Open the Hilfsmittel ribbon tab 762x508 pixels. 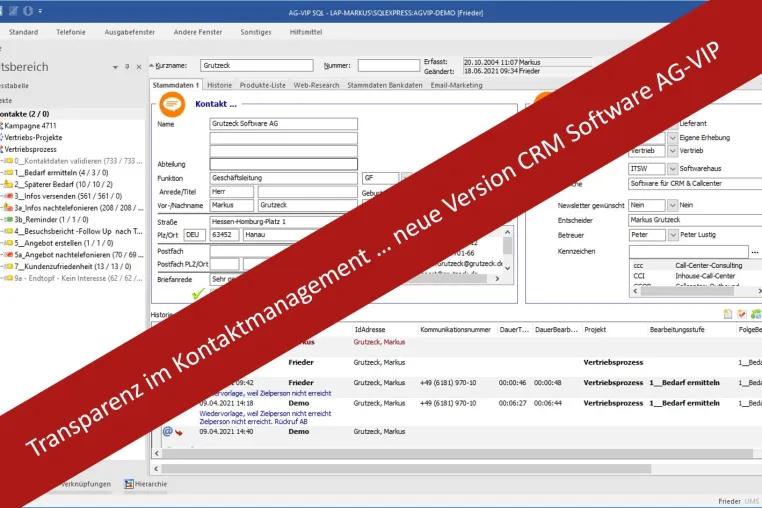coord(306,32)
